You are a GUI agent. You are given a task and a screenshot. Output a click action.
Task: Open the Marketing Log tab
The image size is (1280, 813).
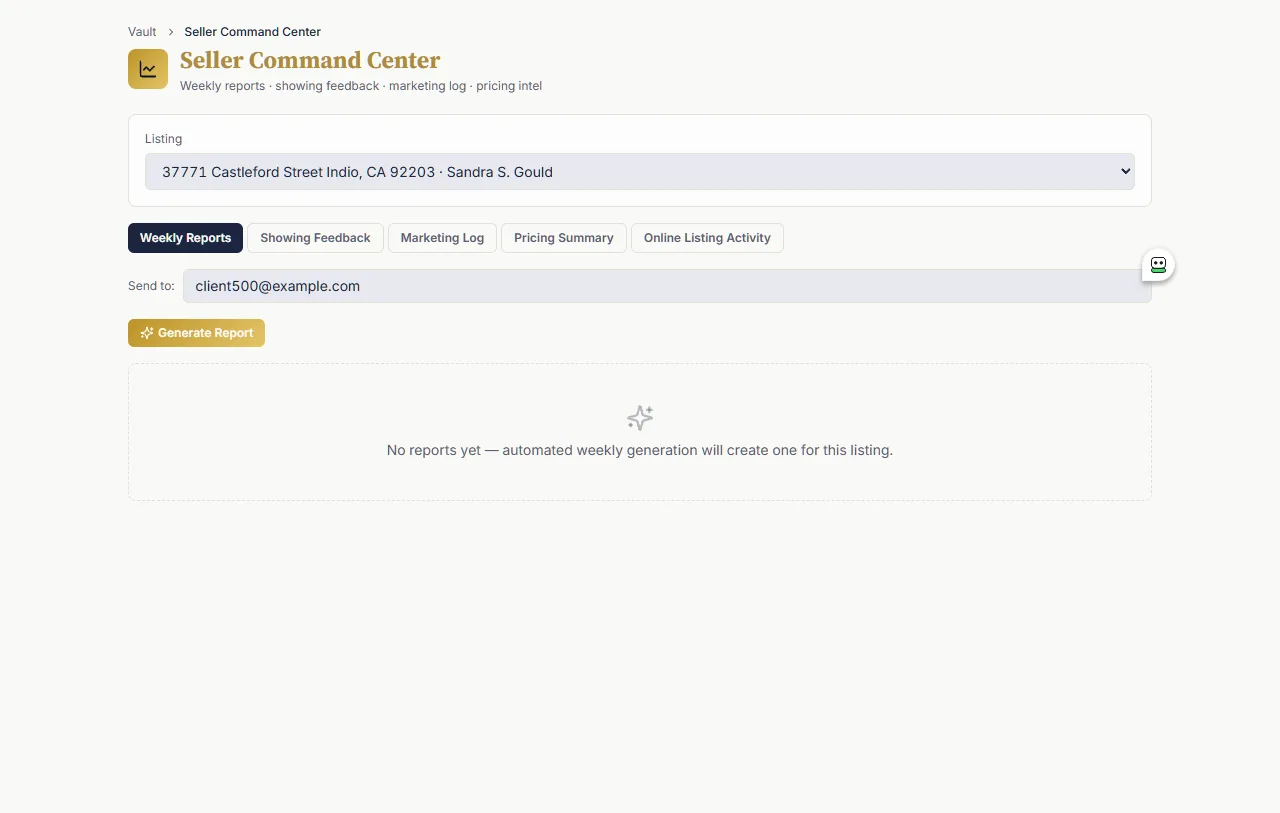click(x=442, y=238)
